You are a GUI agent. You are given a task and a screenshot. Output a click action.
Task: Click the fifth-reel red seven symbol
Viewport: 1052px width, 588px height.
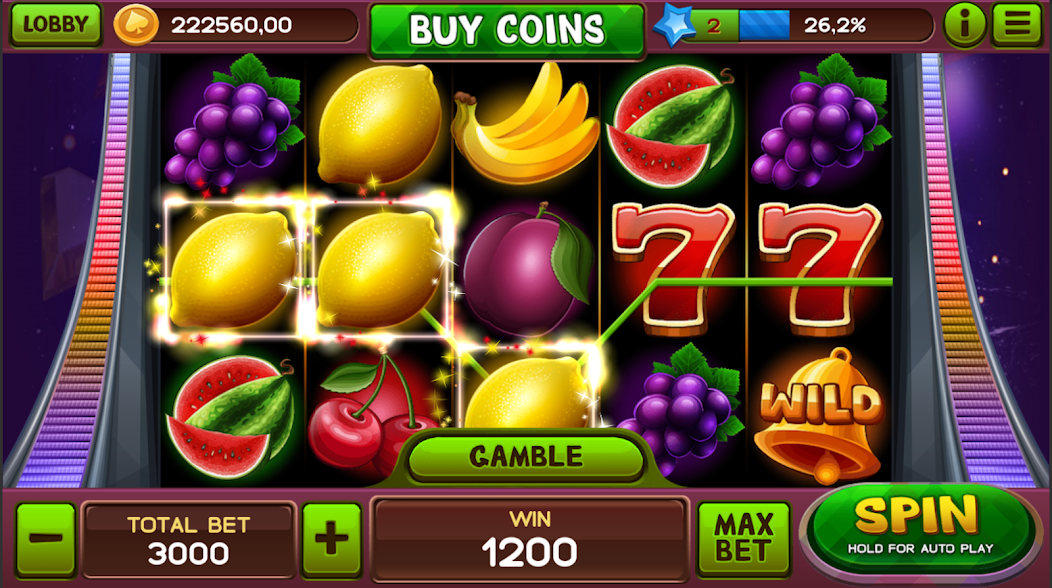[x=819, y=268]
